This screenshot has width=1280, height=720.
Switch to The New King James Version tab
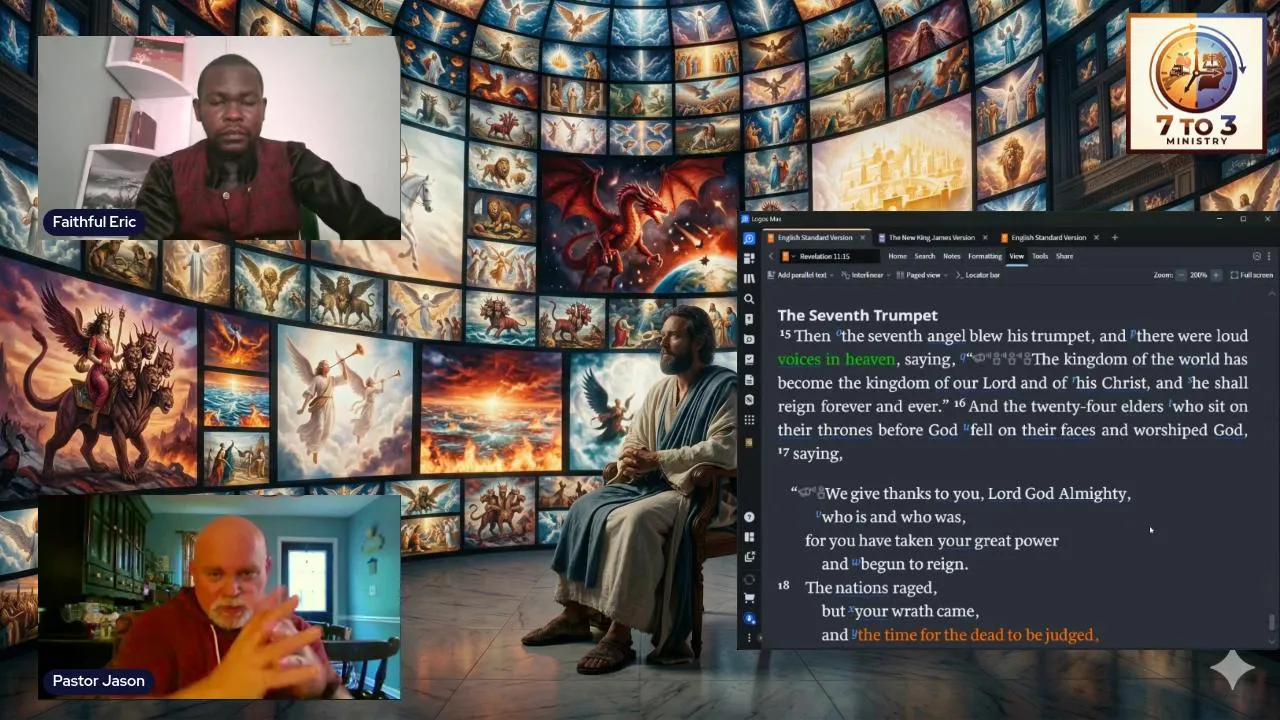pos(932,238)
